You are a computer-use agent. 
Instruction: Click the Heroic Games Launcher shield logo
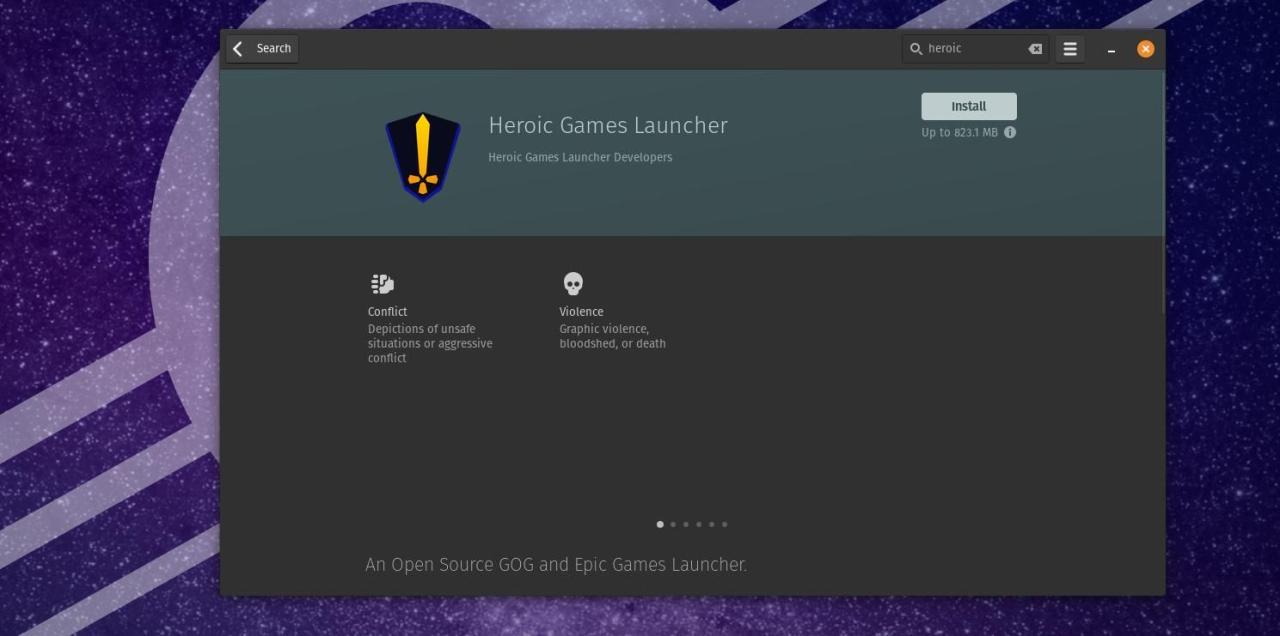click(x=423, y=157)
